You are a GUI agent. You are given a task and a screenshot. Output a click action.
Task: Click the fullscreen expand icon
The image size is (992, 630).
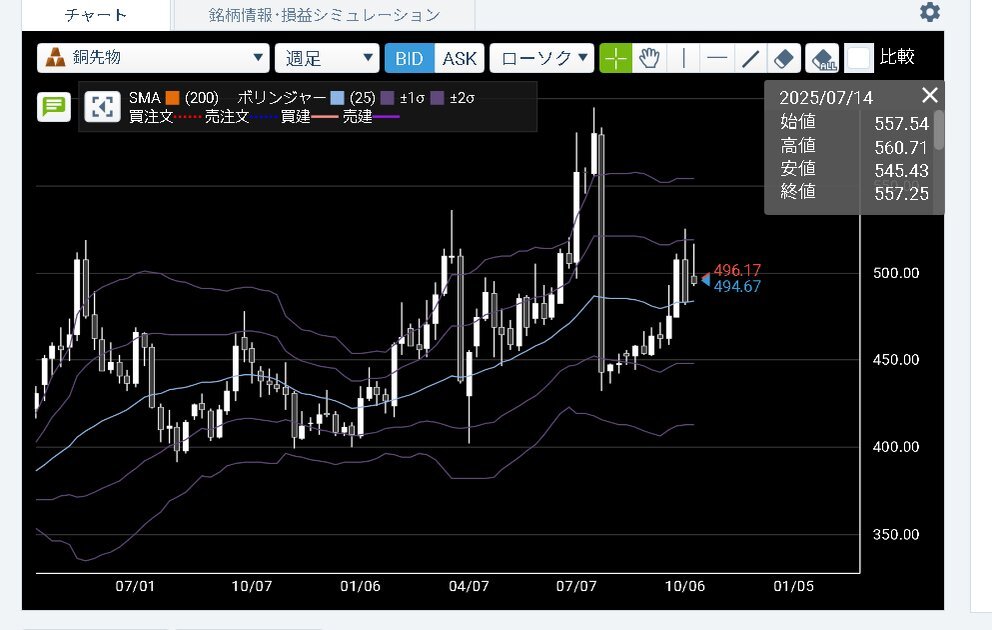102,106
